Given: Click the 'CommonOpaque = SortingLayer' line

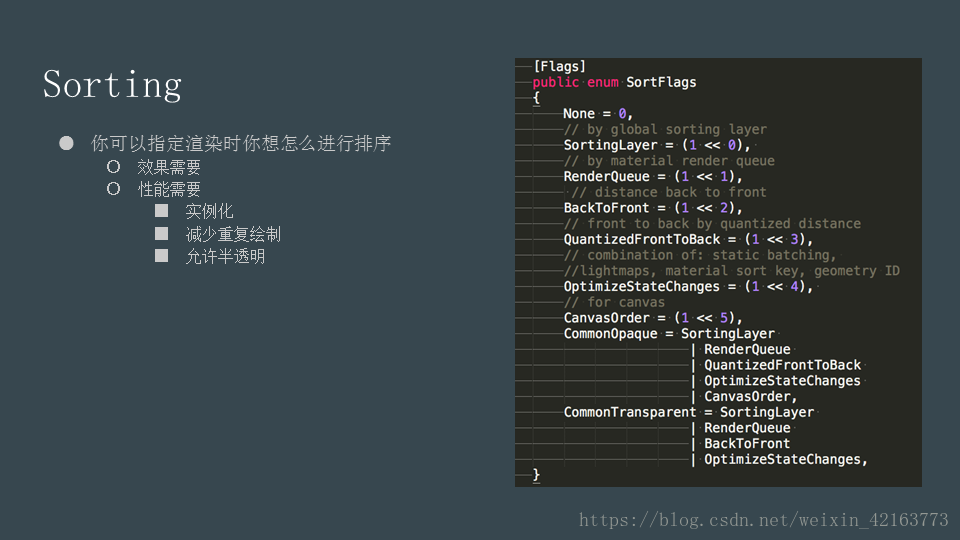Looking at the screenshot, I should (x=669, y=334).
